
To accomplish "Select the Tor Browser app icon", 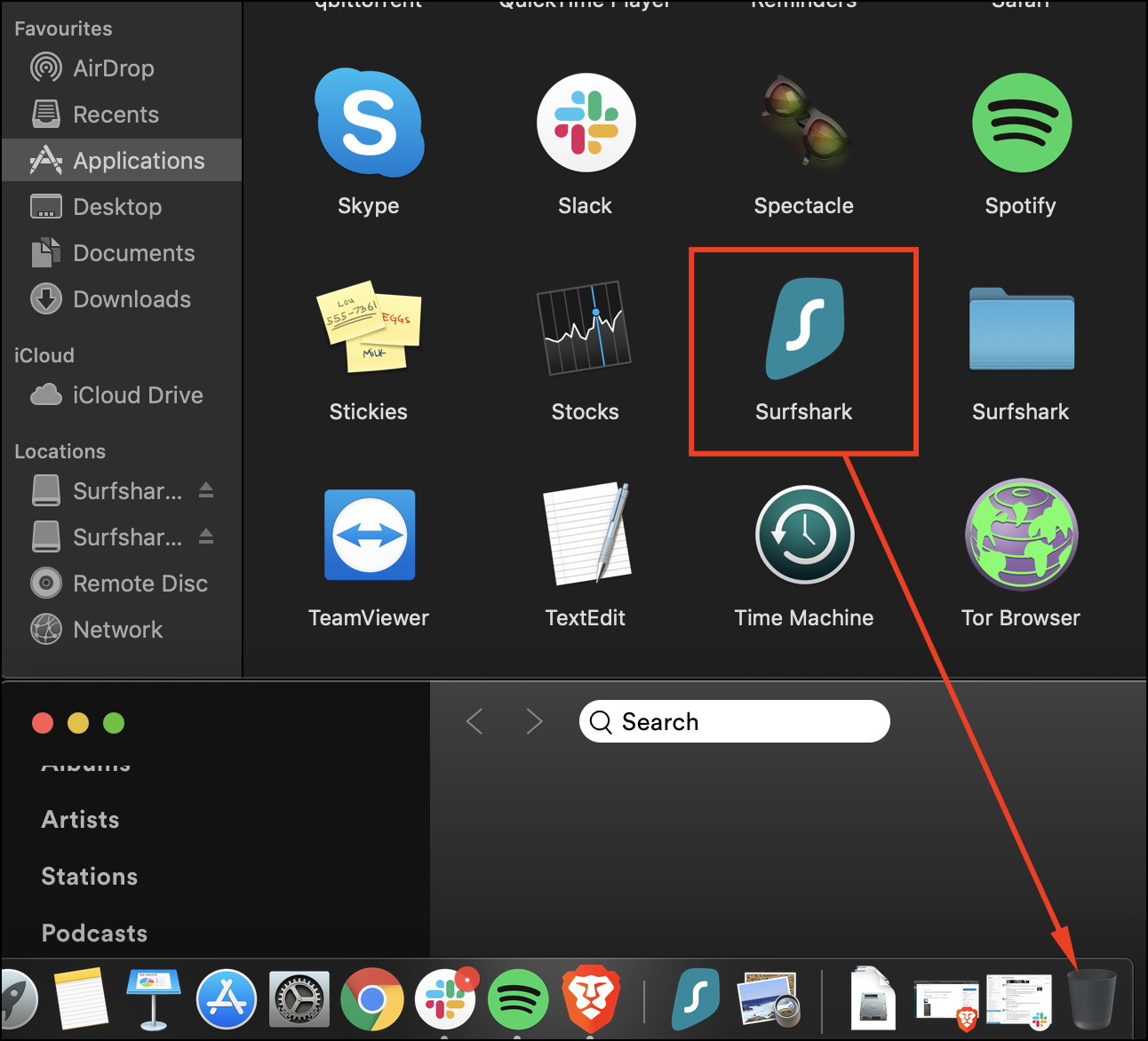I will (x=1022, y=535).
